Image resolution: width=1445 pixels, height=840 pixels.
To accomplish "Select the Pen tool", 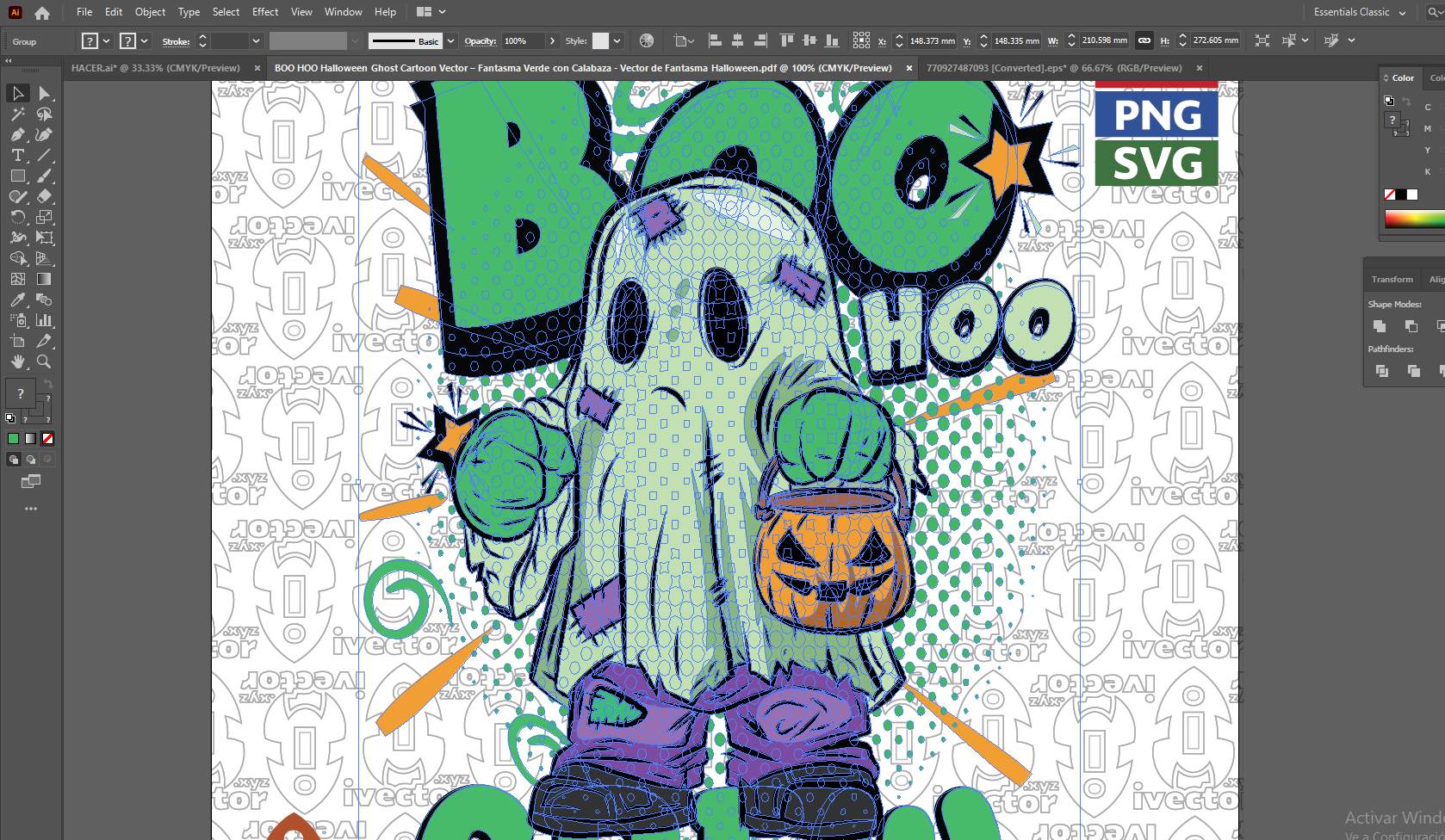I will [17, 134].
